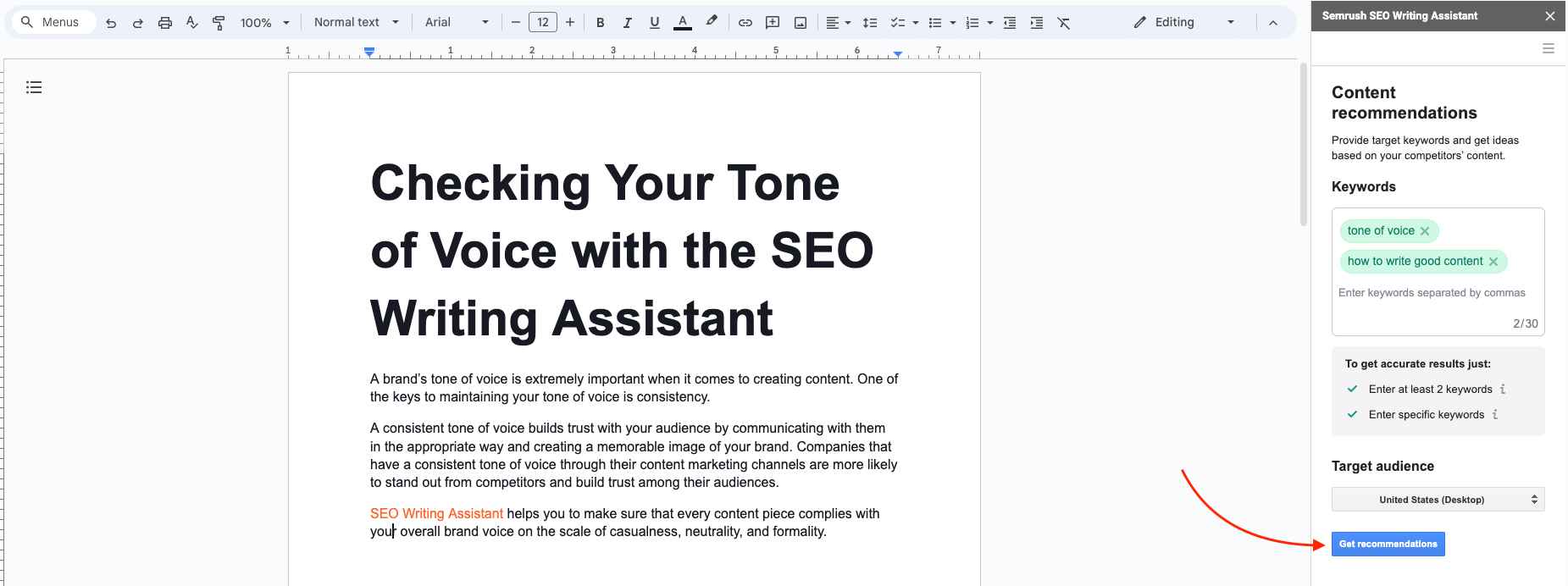The height and width of the screenshot is (586, 1568).
Task: Clear text formatting
Action: tap(1064, 23)
